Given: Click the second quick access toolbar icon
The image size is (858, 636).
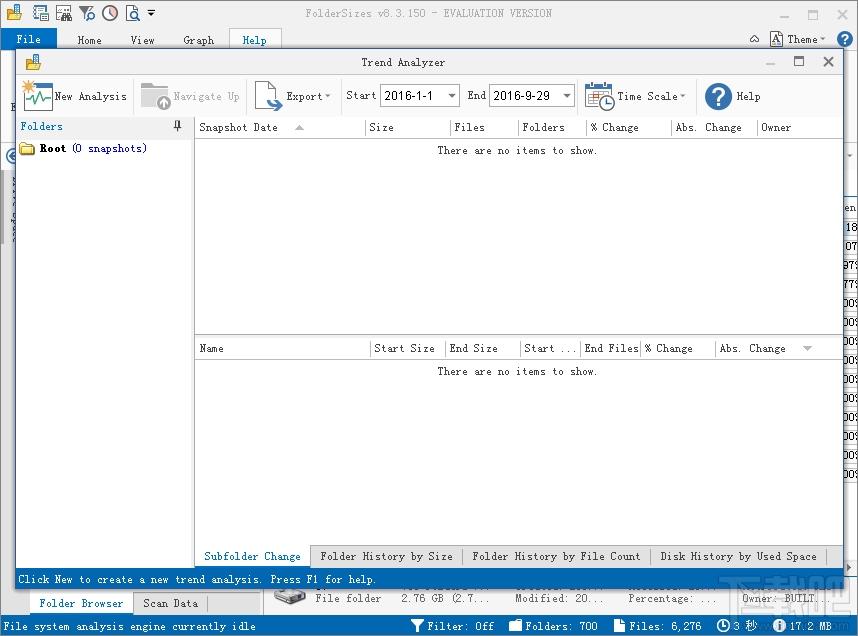Looking at the screenshot, I should tap(40, 13).
